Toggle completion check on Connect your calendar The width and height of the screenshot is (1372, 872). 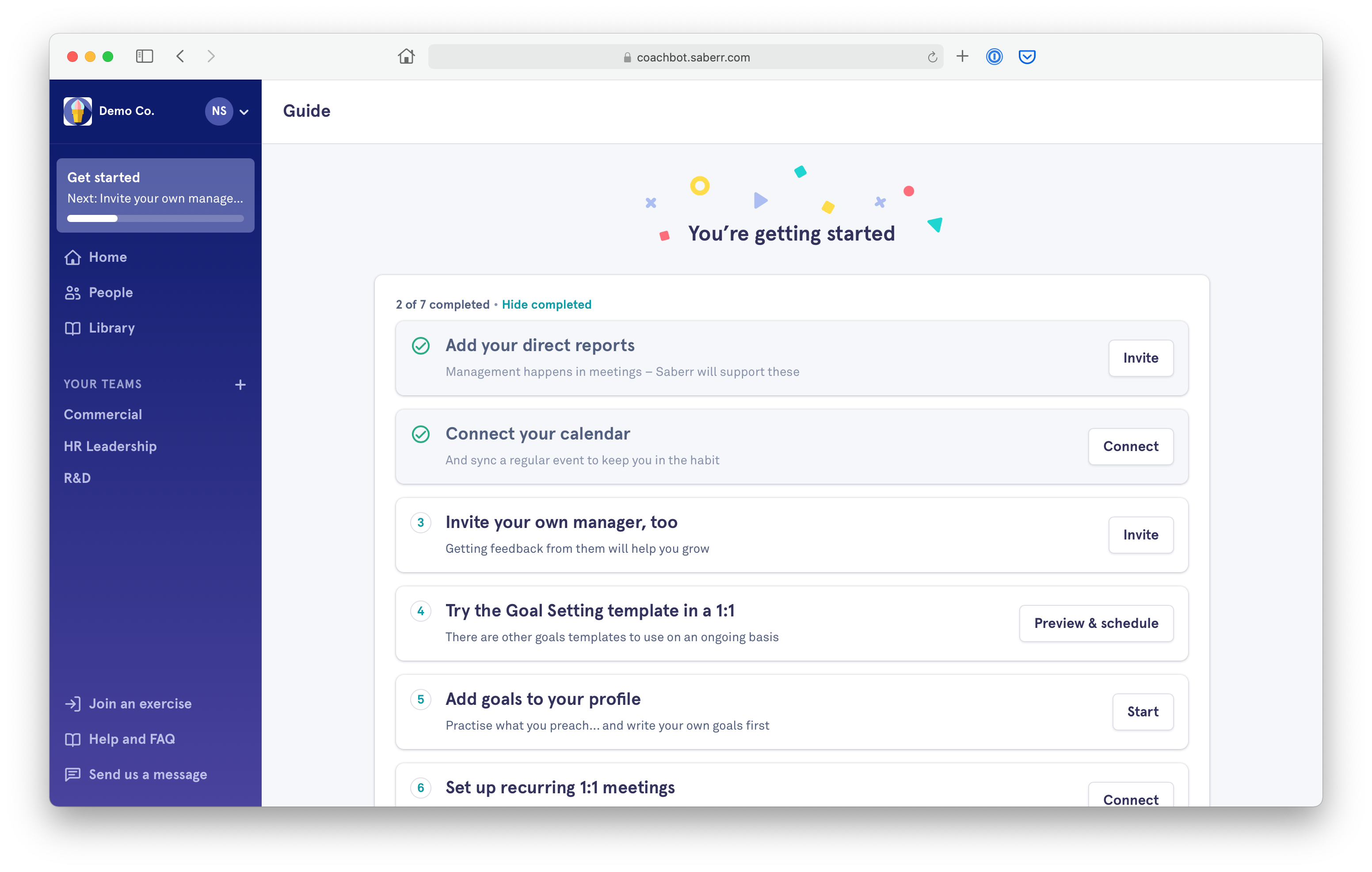pos(421,434)
